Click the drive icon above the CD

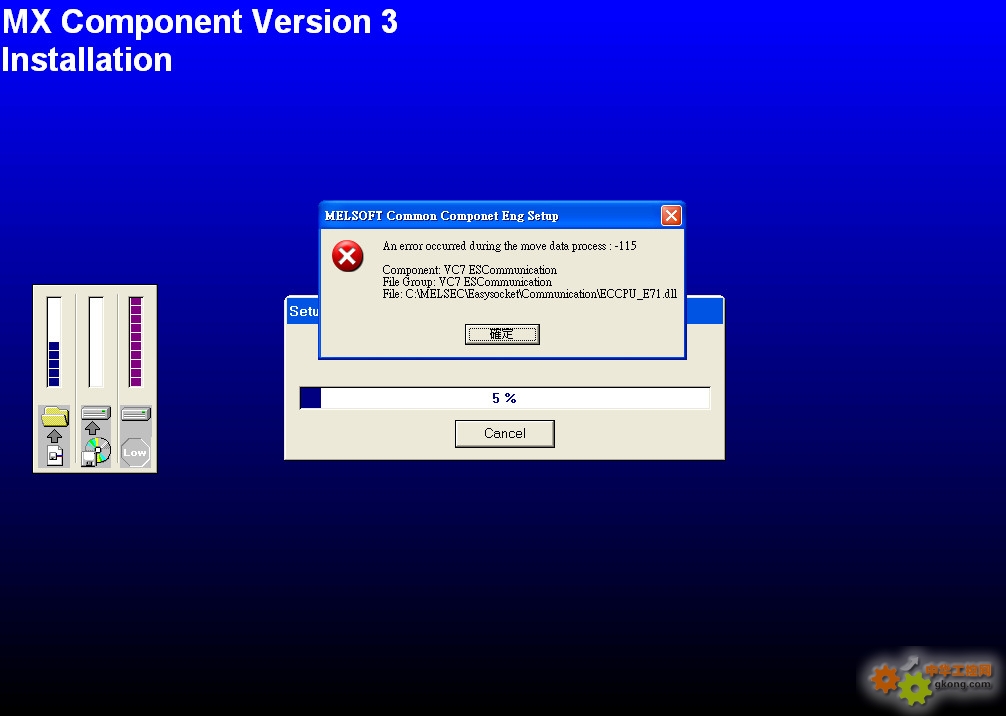[96, 413]
